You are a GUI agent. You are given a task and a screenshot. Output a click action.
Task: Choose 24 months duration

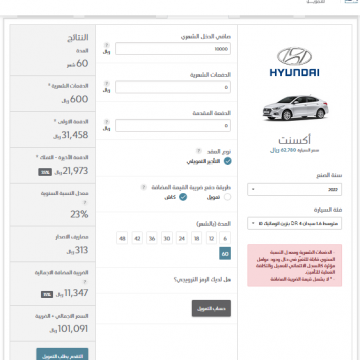(182, 238)
